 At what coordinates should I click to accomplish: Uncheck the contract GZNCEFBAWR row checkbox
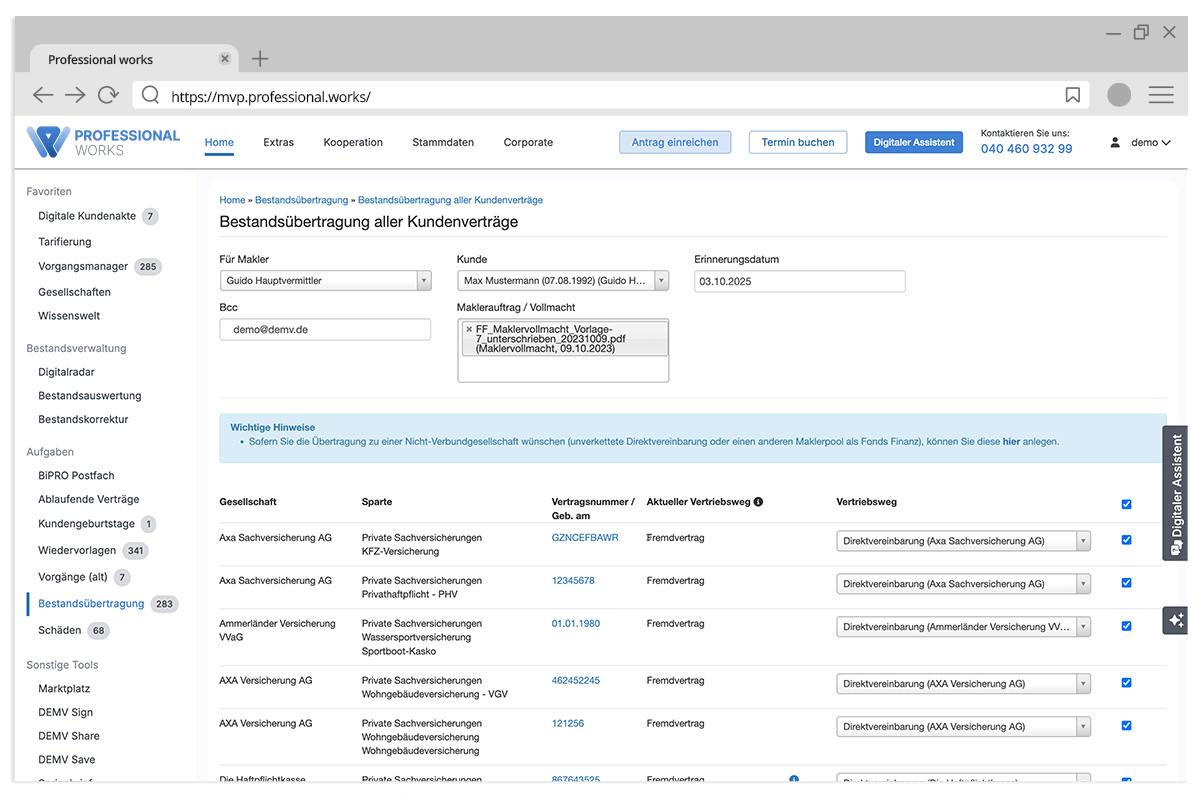[1126, 540]
